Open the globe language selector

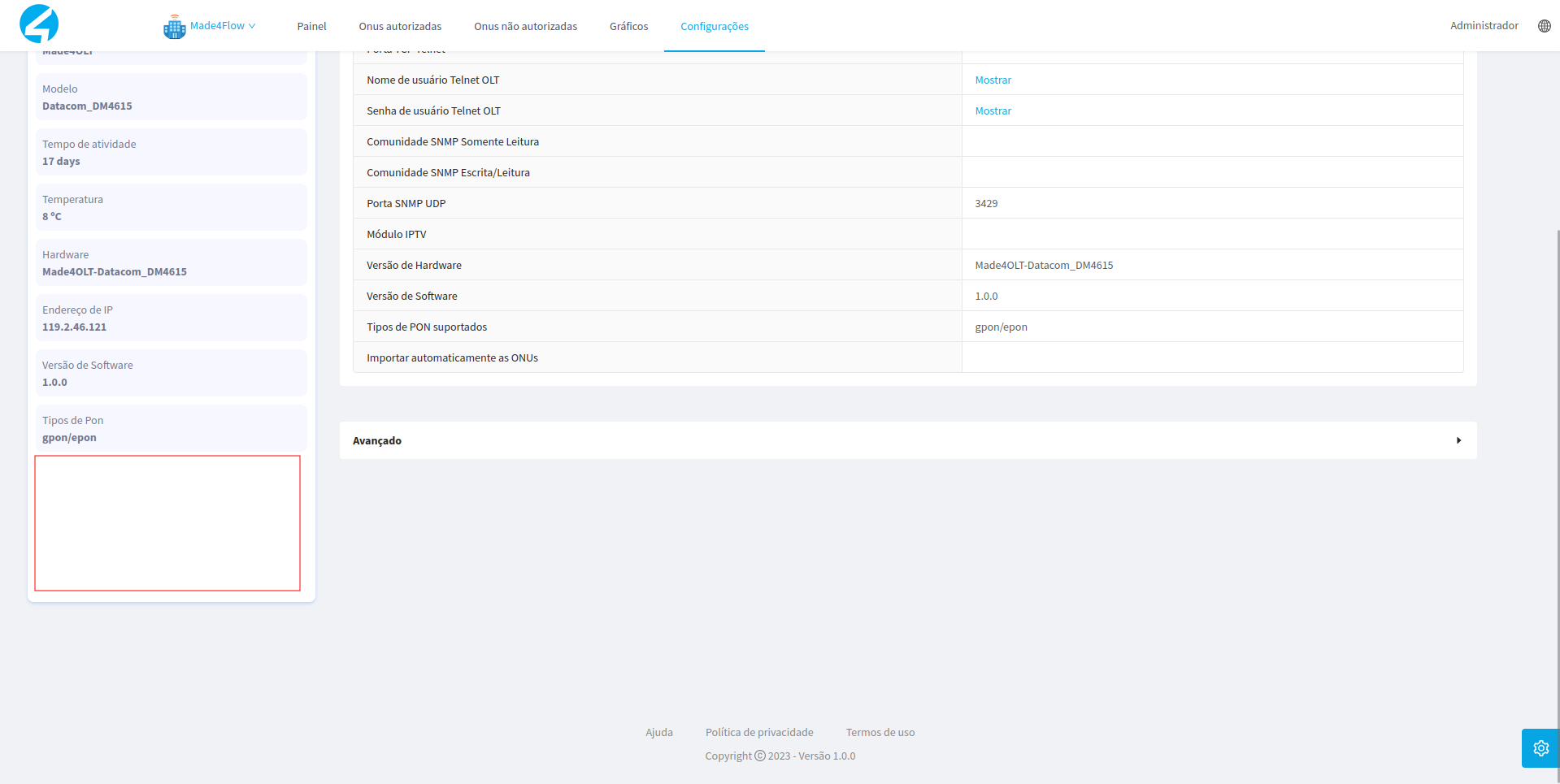click(1544, 26)
